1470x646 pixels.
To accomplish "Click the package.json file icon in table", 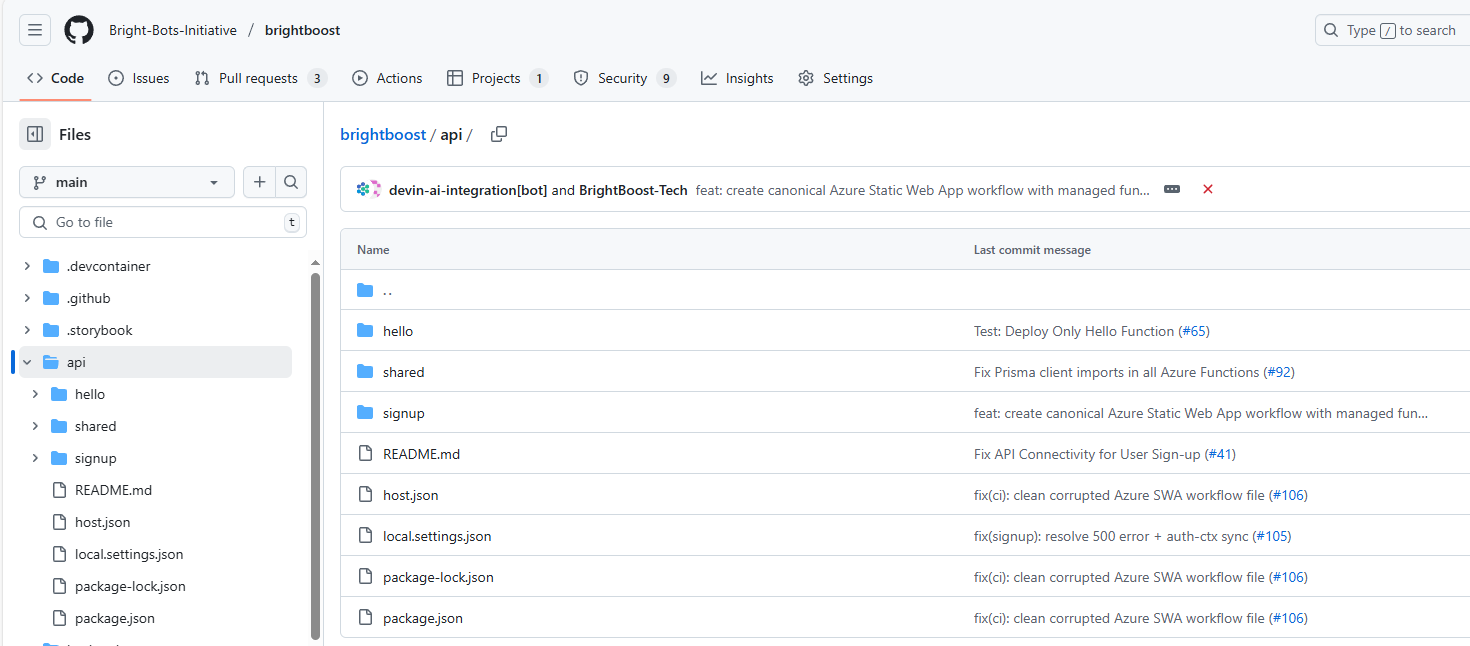I will [x=365, y=618].
